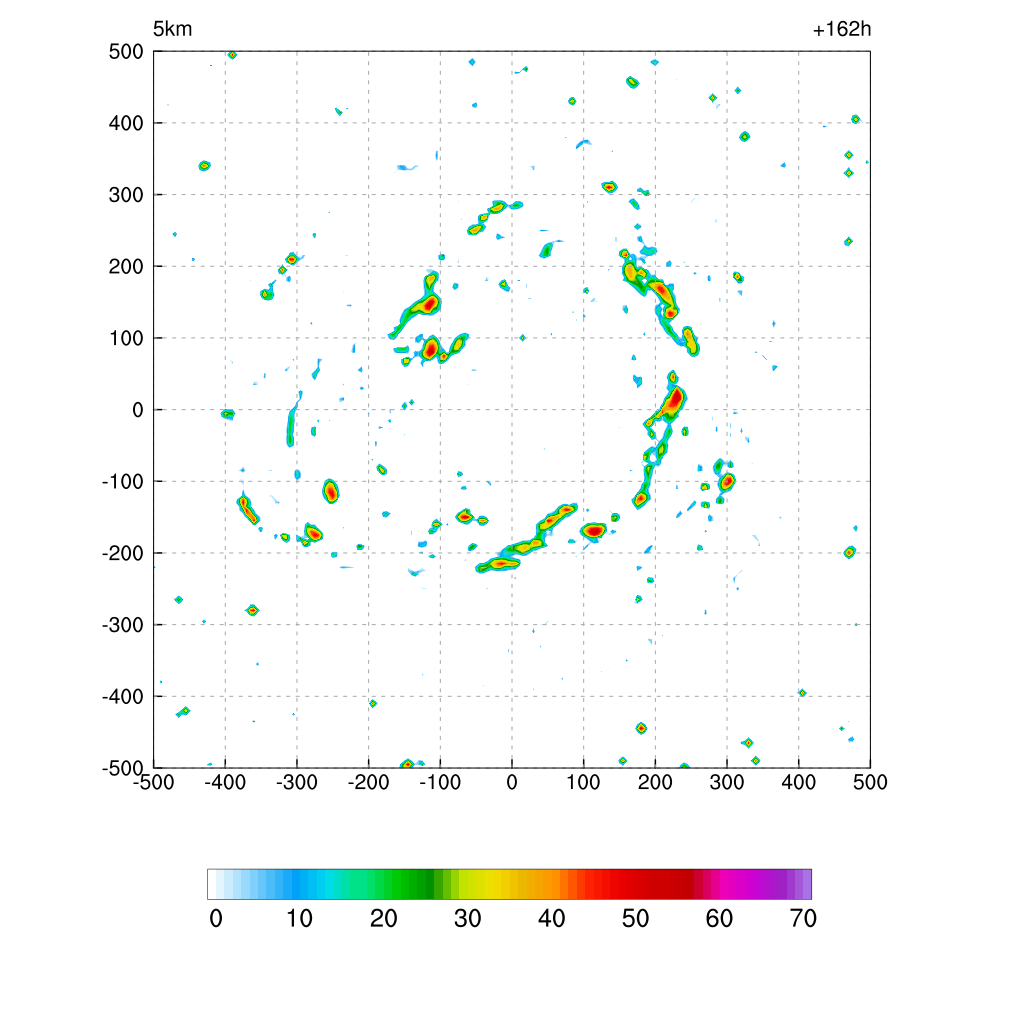Click the yellow section of the colorbar

tap(487, 884)
